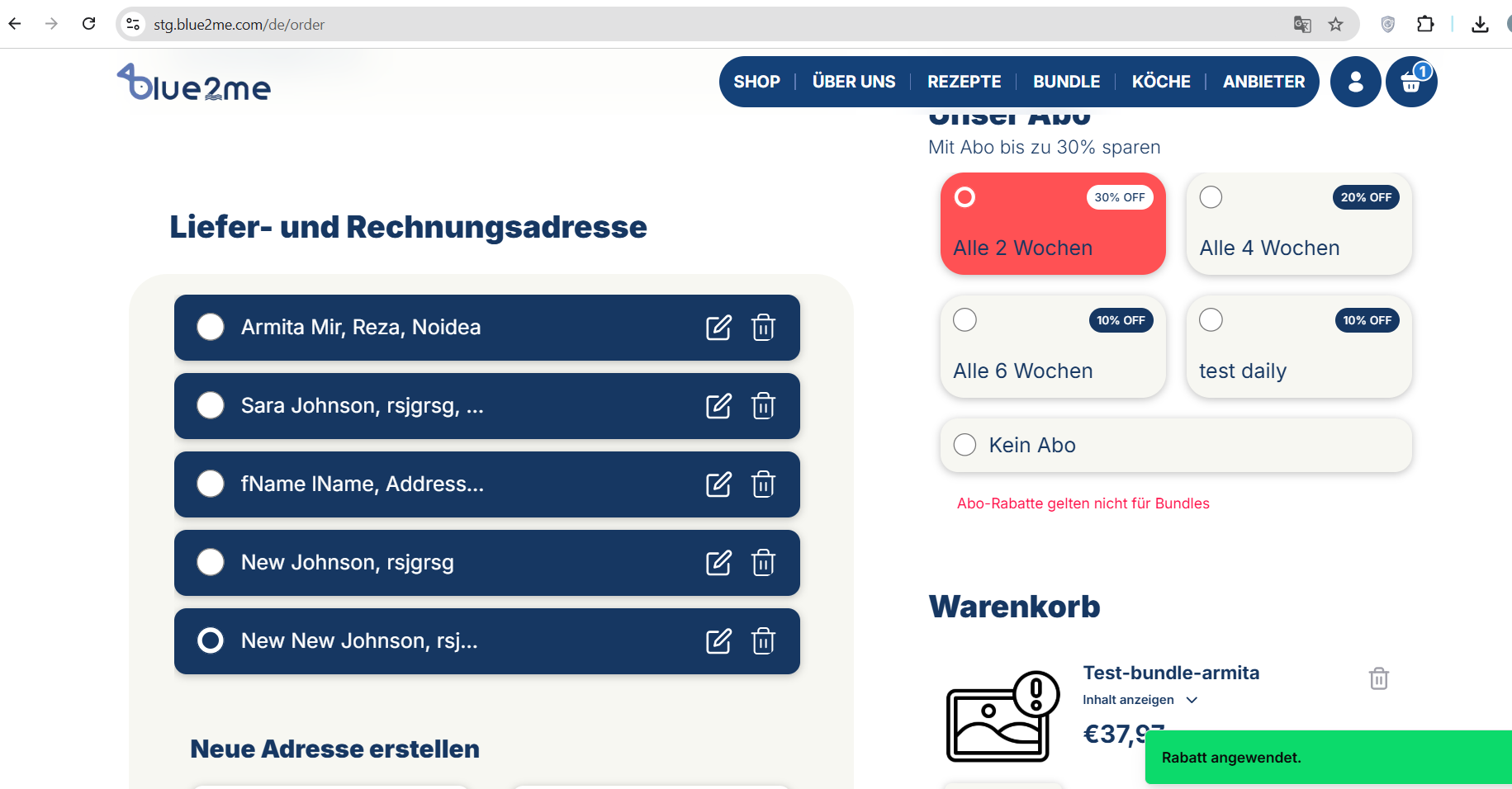1512x789 pixels.
Task: Delete the Sara Johnson address
Action: coord(763,405)
